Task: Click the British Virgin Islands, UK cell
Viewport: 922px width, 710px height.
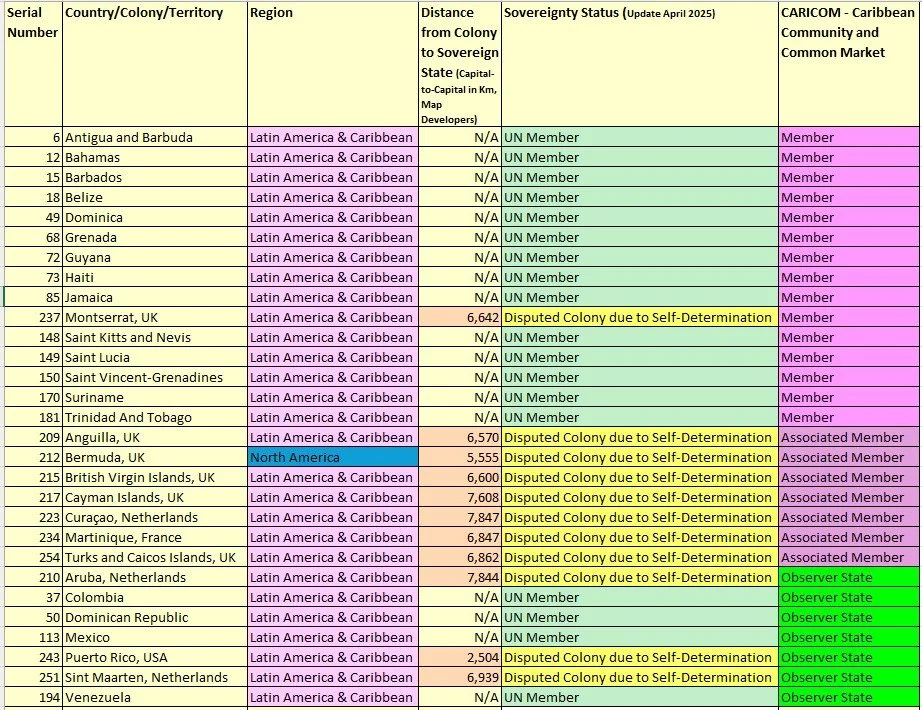Action: [155, 477]
